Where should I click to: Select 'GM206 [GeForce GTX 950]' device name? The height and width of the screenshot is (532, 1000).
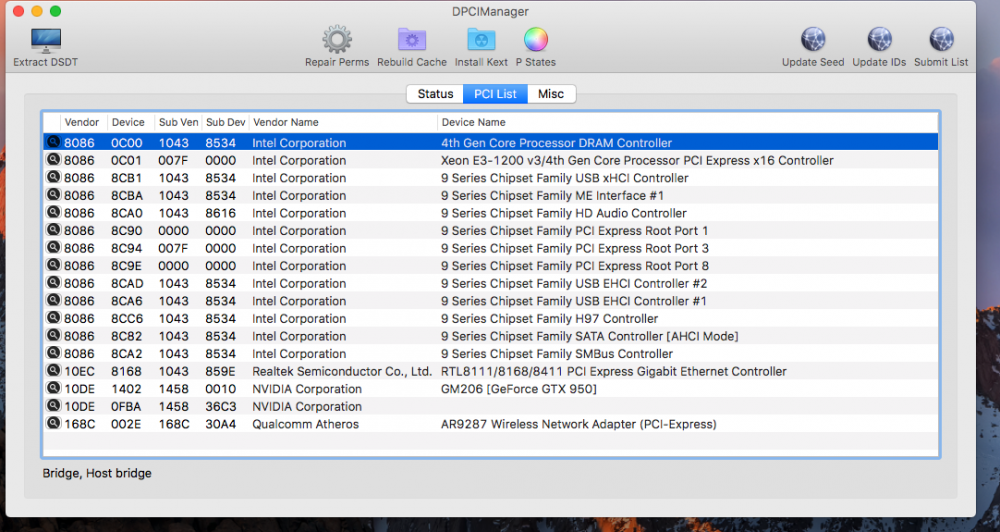(518, 389)
